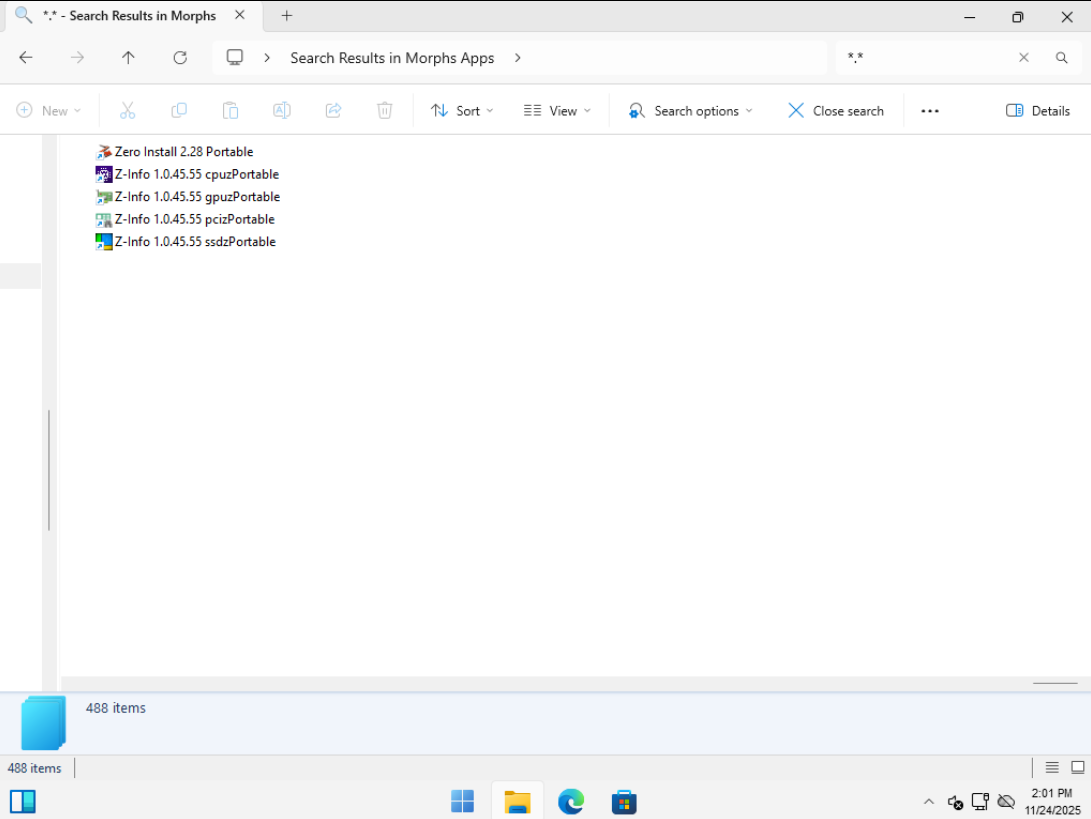1091x819 pixels.
Task: Open Zero Install 2.28 Portable shortcut
Action: coord(183,152)
